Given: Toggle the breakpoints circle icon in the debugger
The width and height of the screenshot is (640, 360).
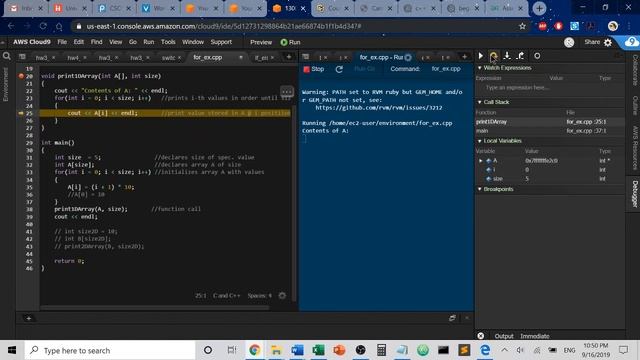Looking at the screenshot, I should (537, 56).
